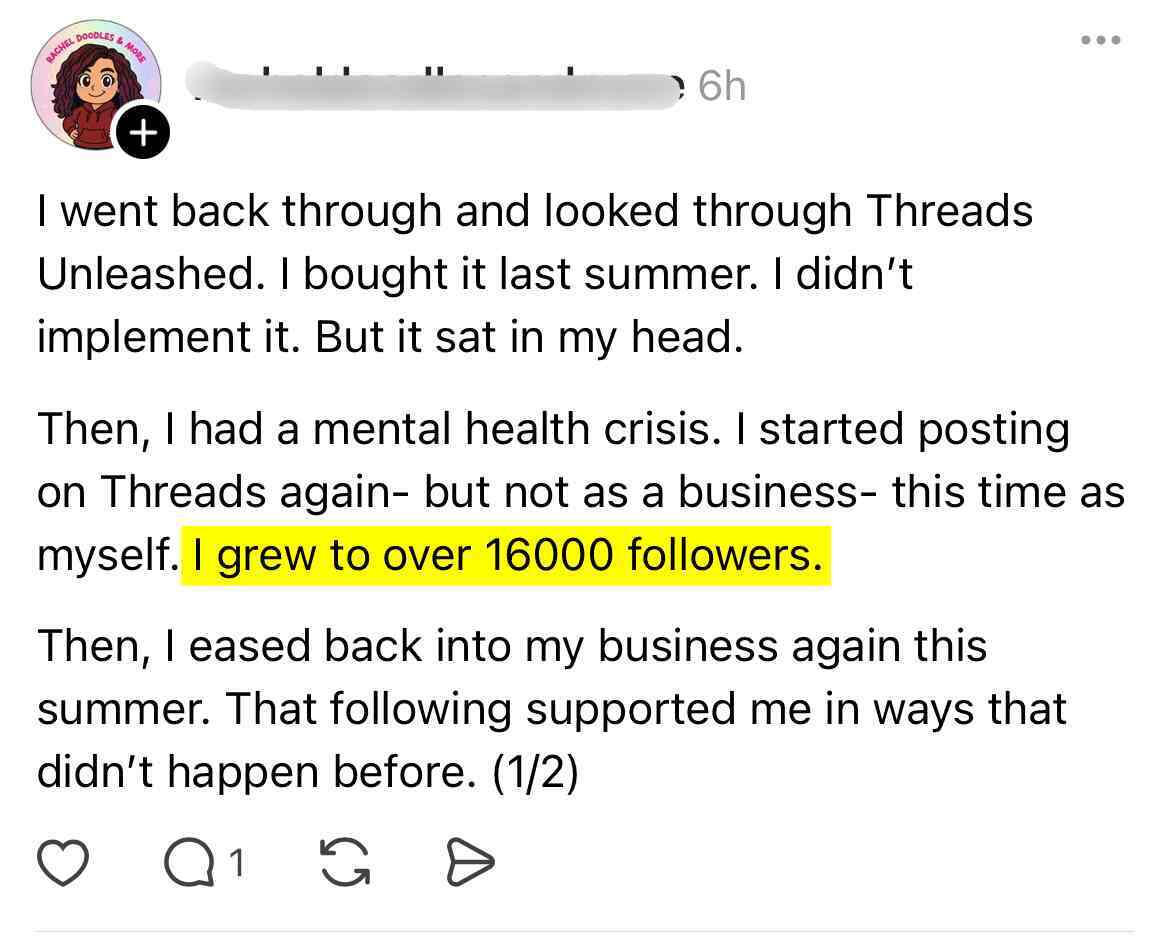Click the highlighted 16000 followers sentence
Viewport: 1170px width, 941px height.
(506, 555)
